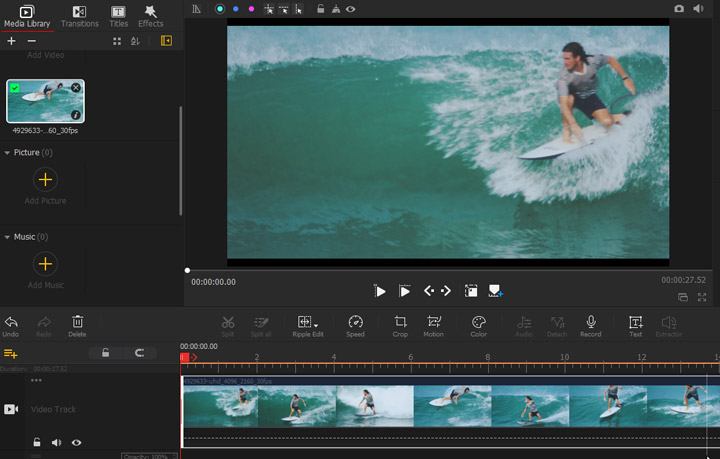Click the cyan color marker dot
This screenshot has width=720, height=459.
[220, 9]
